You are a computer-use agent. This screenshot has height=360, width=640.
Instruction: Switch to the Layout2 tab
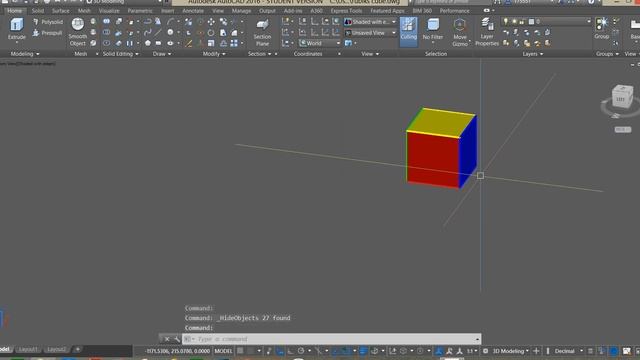click(56, 350)
